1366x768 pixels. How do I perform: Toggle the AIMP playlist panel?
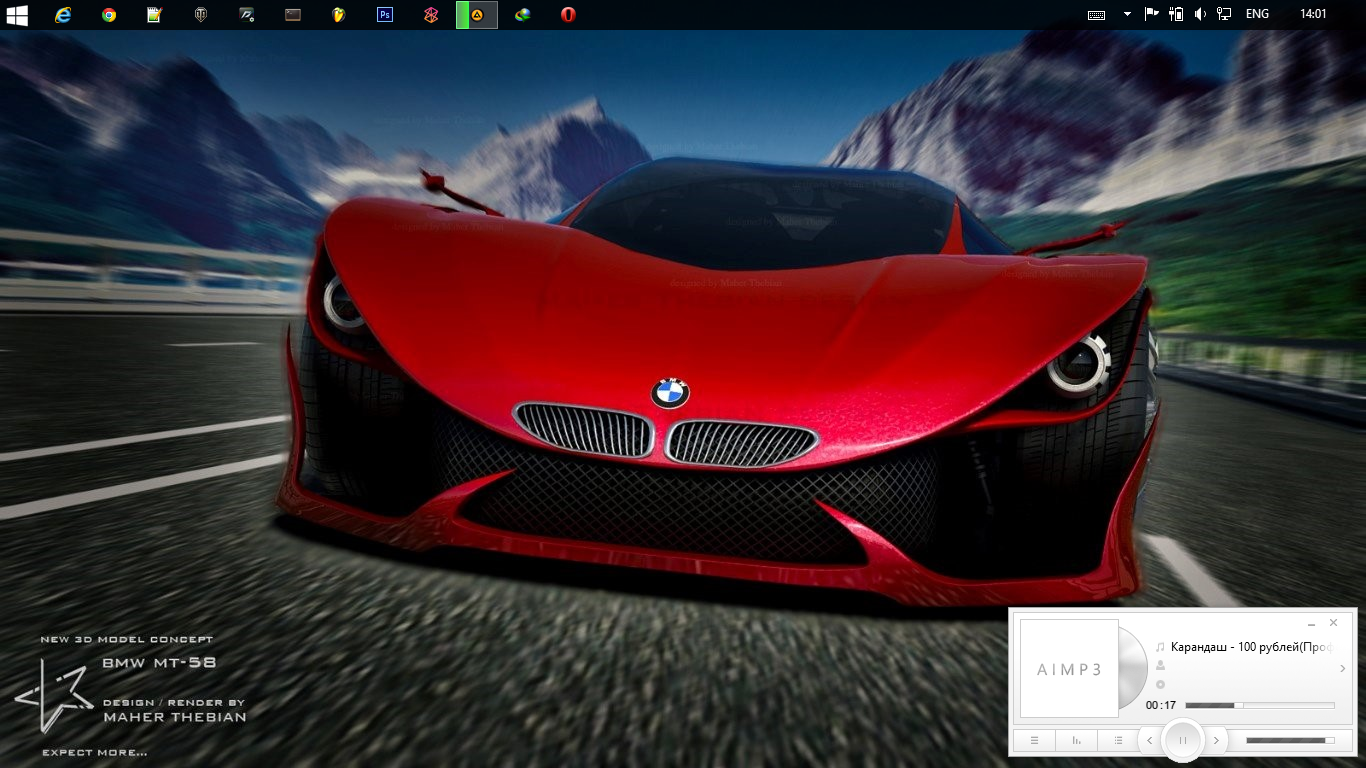[x=1118, y=741]
